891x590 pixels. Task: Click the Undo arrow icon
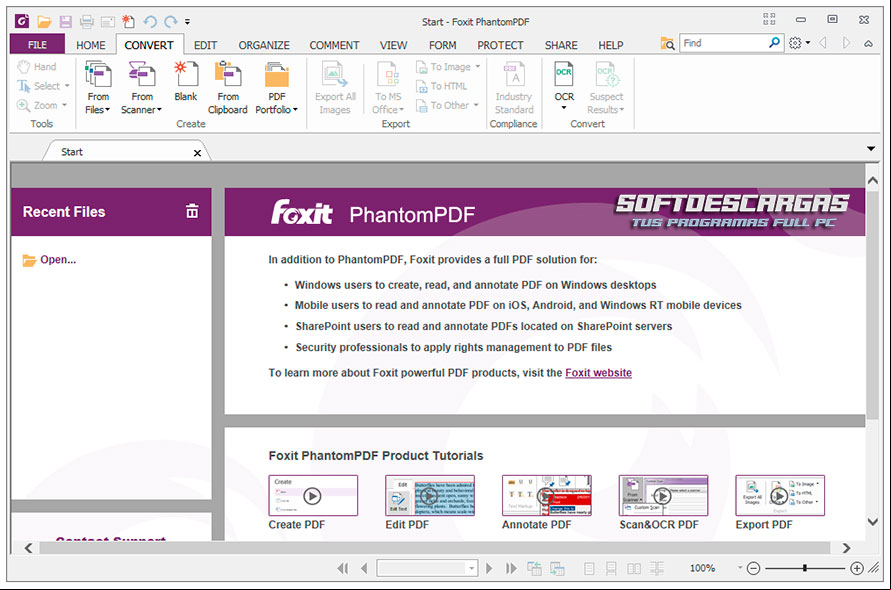(150, 22)
